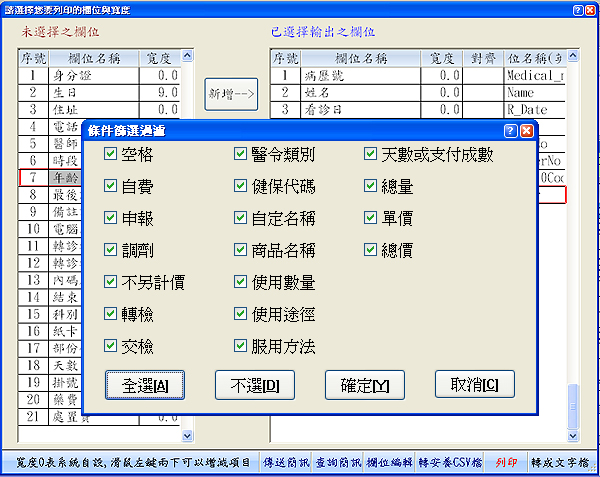Uncheck the 空格 checkbox
This screenshot has width=600, height=477.
111,155
